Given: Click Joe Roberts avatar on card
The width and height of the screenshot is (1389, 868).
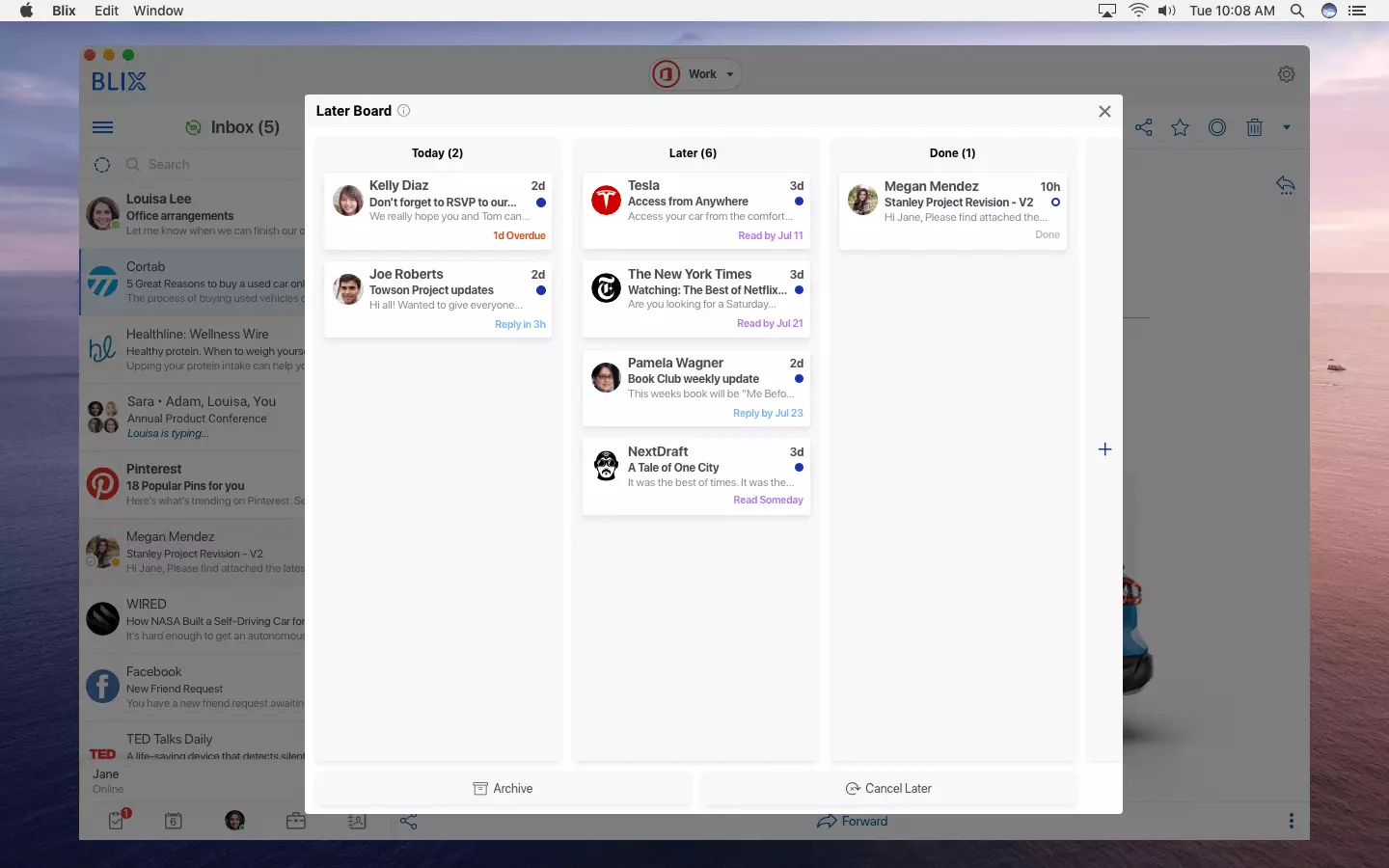Looking at the screenshot, I should [x=347, y=289].
